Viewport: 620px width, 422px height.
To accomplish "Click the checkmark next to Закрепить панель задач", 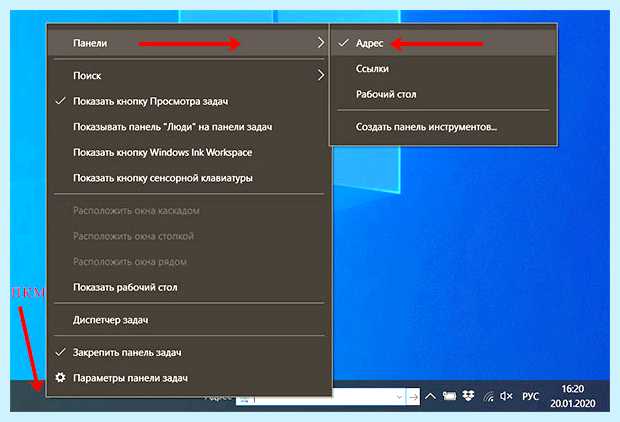I will click(x=60, y=352).
